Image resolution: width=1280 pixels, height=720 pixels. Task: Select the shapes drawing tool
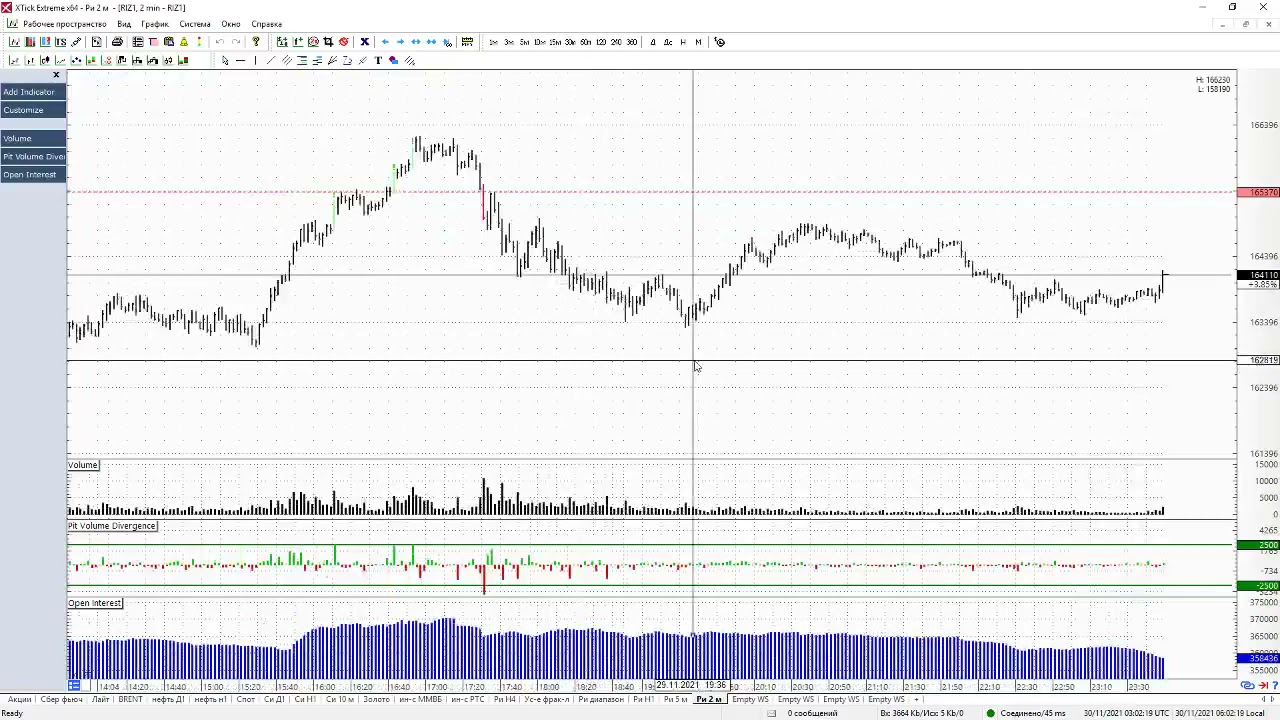[393, 61]
